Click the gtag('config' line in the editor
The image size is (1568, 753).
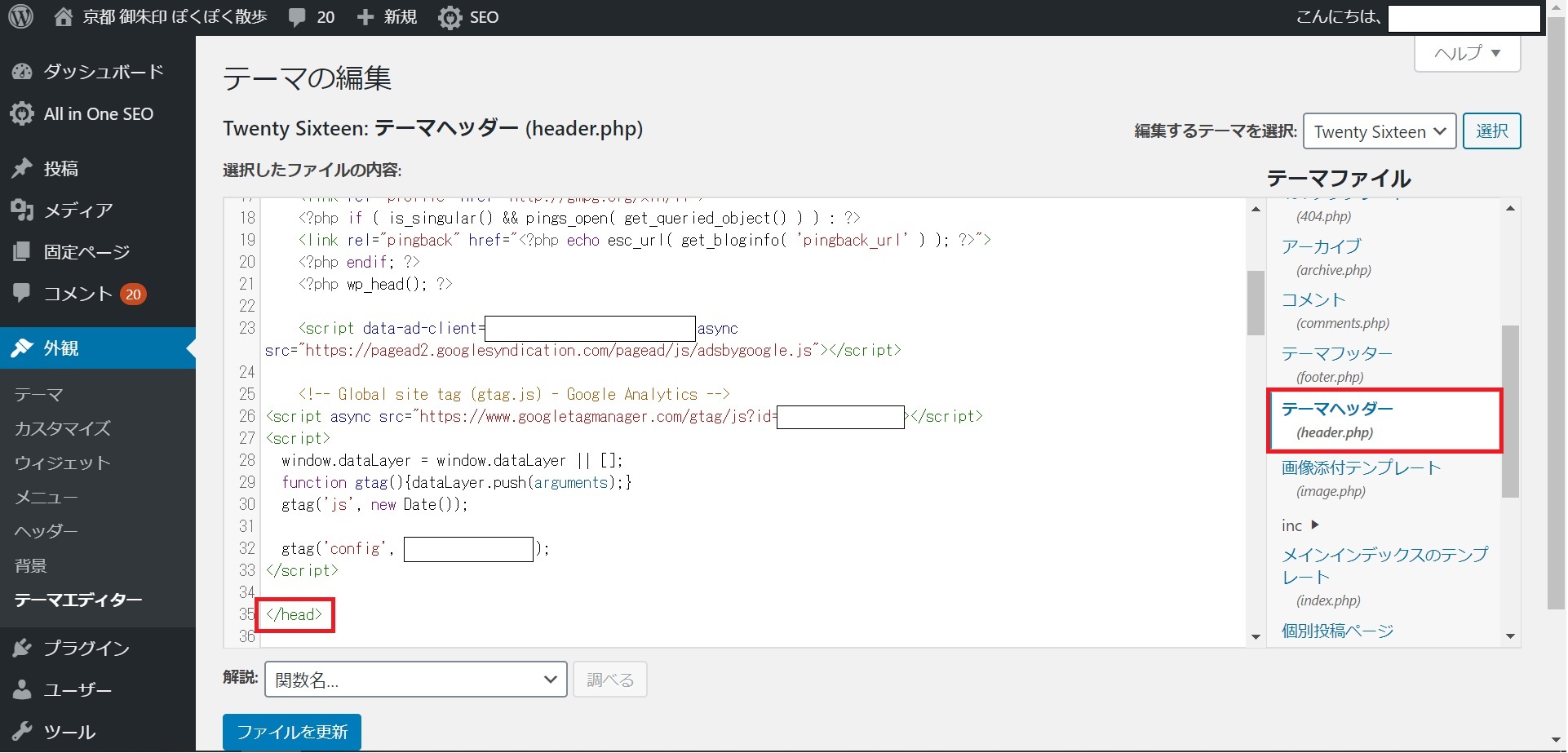[416, 548]
